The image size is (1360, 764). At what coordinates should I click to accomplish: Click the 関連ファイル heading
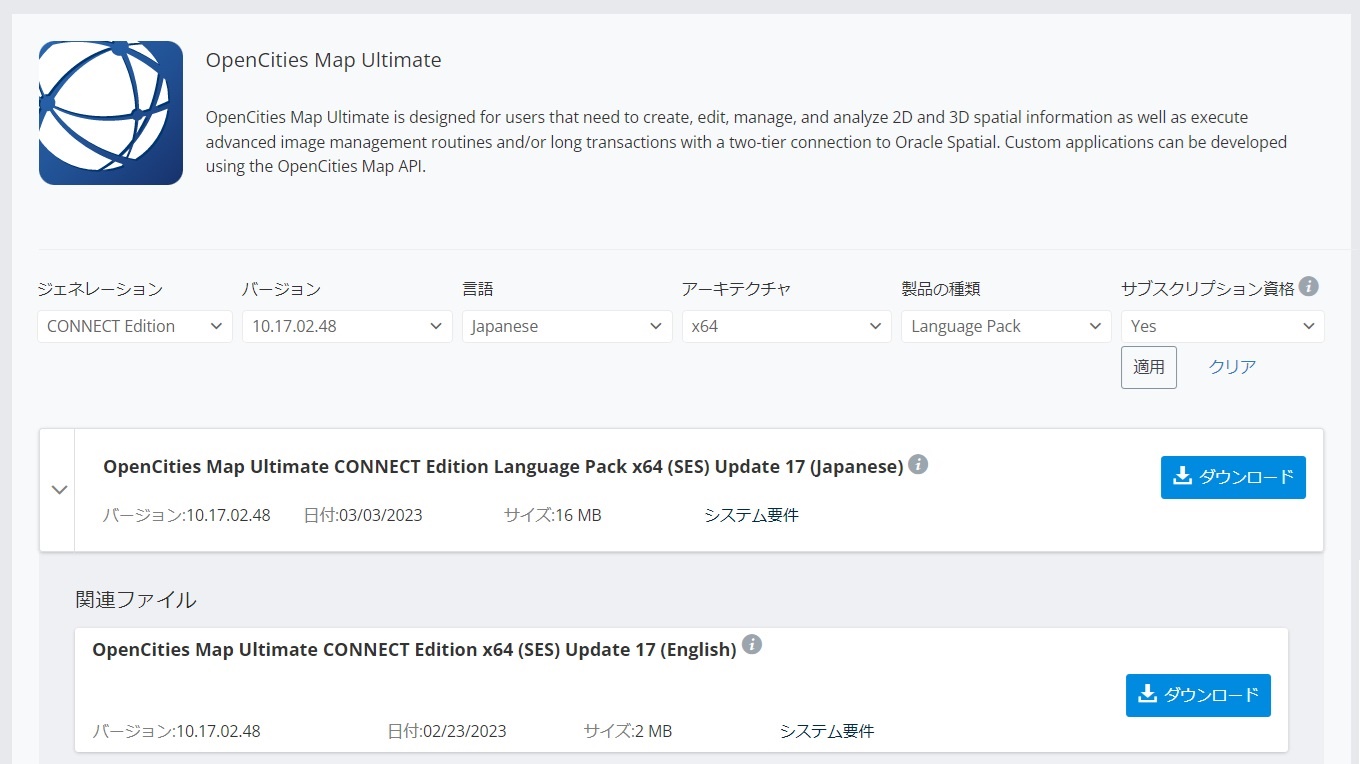(x=136, y=600)
